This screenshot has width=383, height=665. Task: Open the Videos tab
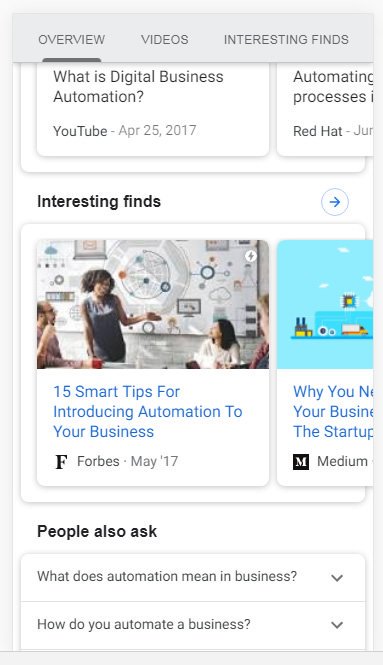[165, 39]
